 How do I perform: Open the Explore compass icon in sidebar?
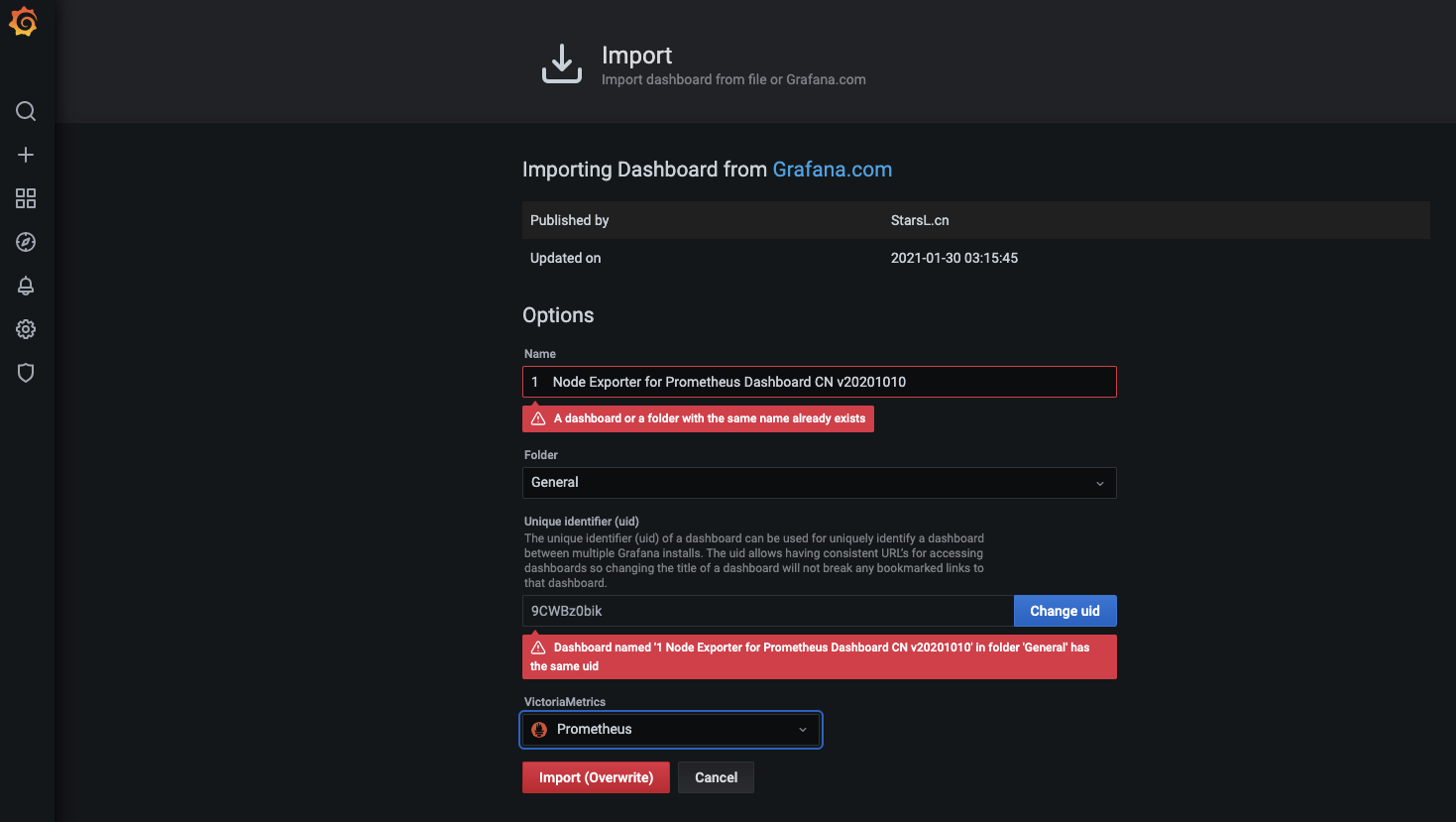[26, 242]
